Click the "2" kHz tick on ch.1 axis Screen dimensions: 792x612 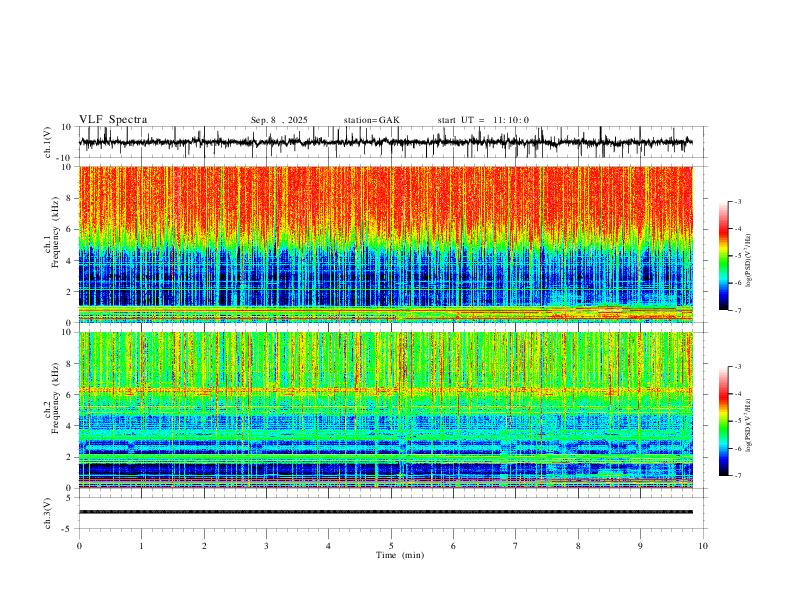[x=70, y=291]
